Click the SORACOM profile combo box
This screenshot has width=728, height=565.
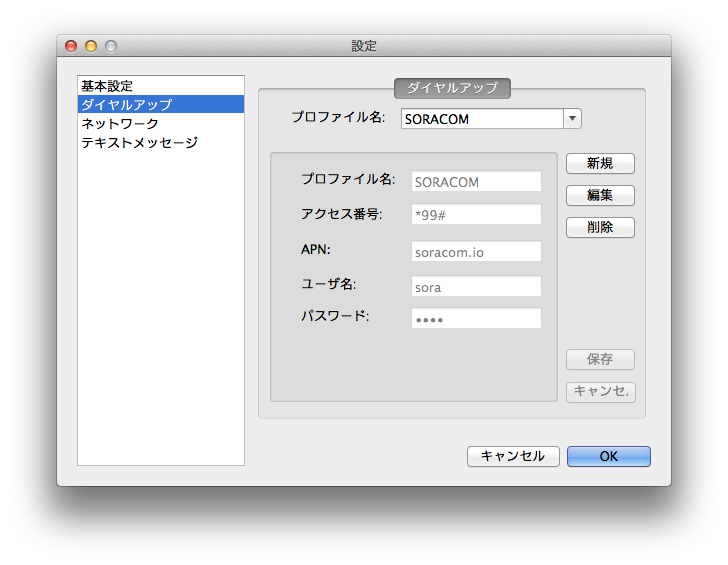pos(491,118)
